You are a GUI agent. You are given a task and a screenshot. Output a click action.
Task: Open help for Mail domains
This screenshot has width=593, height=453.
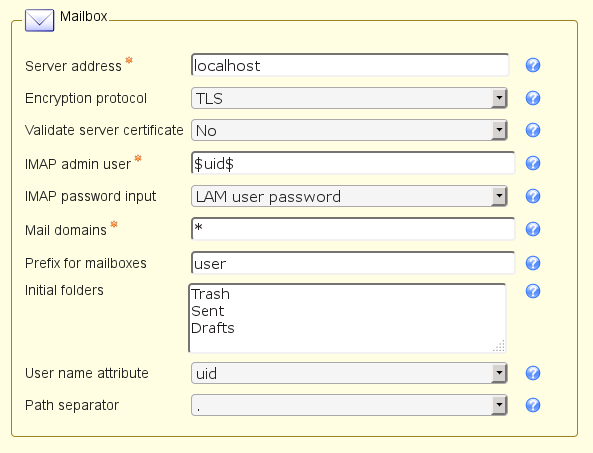(533, 229)
